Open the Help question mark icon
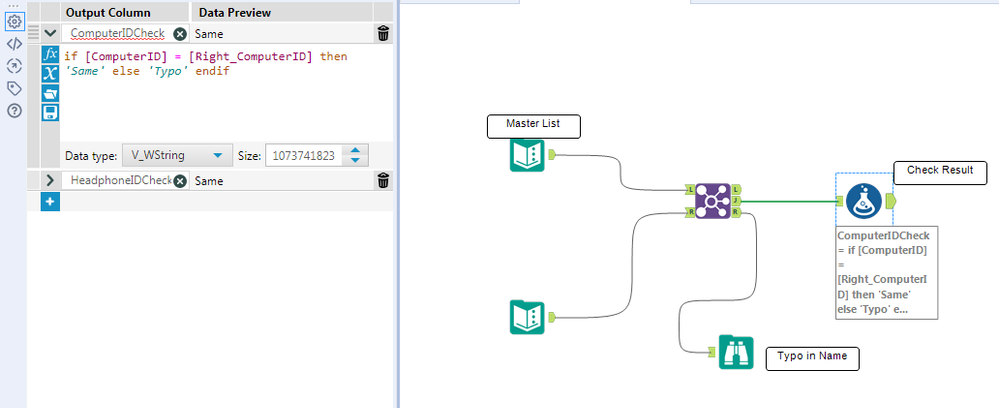999x408 pixels. pos(14,110)
